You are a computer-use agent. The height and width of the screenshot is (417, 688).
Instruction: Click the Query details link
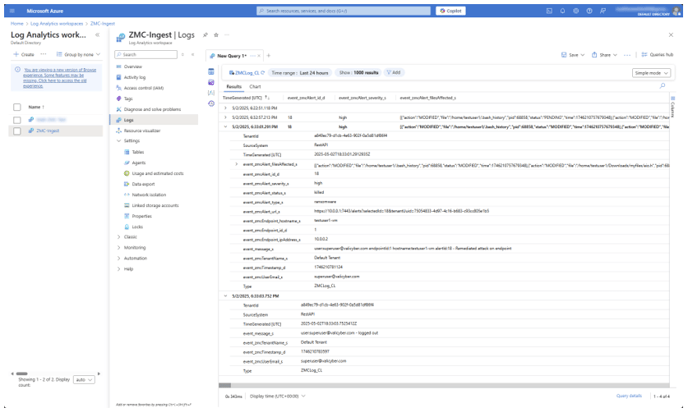[x=629, y=396]
